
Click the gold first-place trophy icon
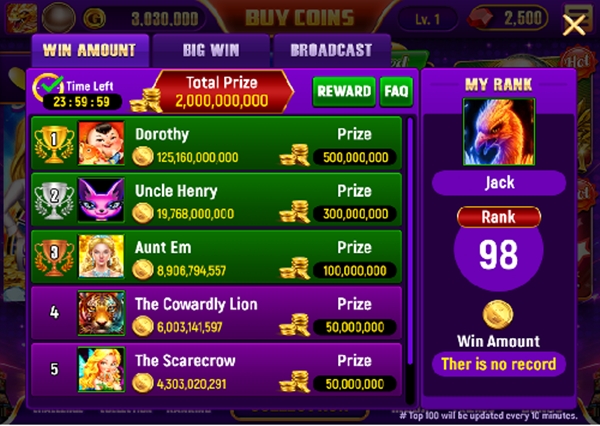tap(54, 144)
